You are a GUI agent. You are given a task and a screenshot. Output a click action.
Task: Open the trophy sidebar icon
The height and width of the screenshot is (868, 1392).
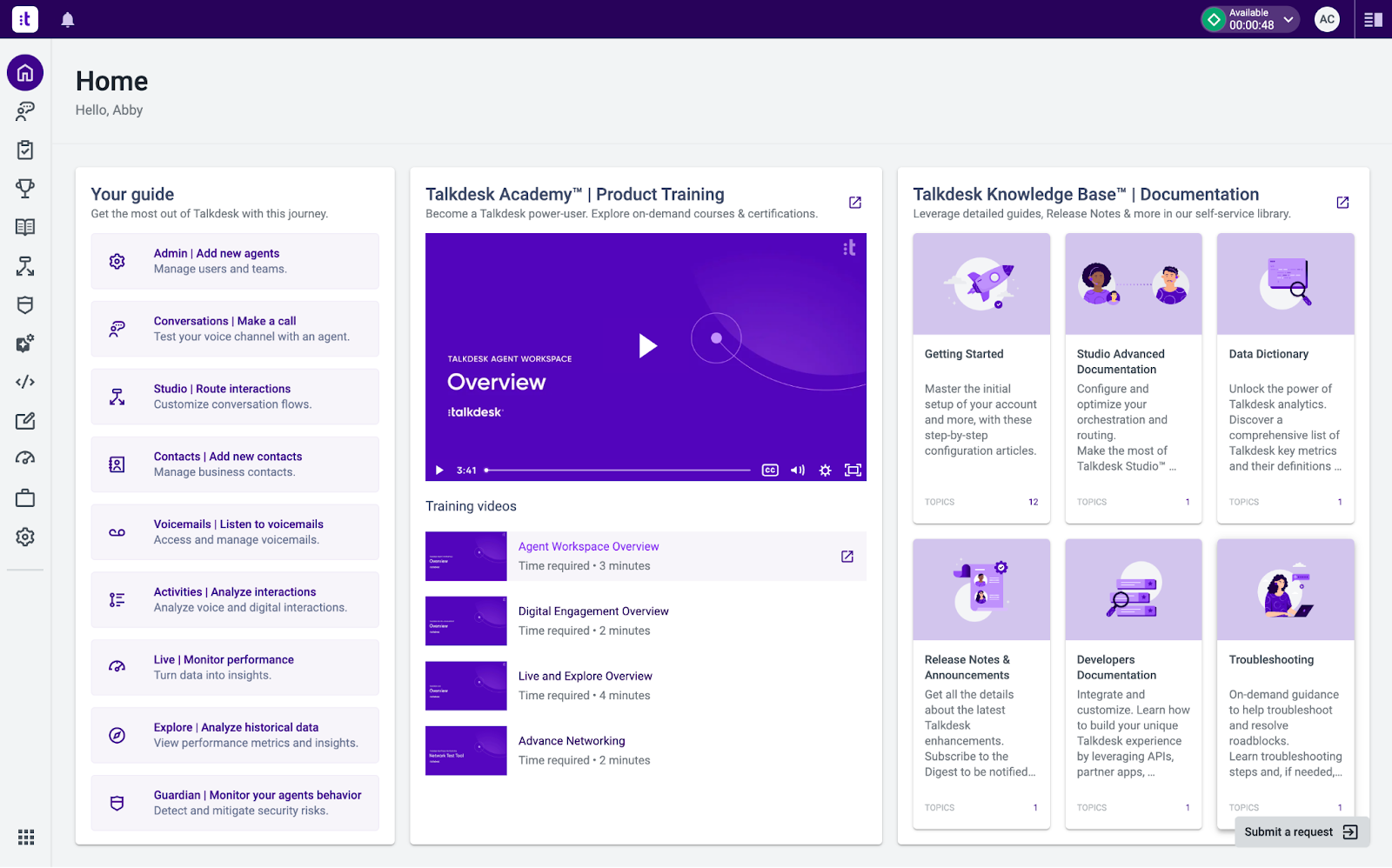click(x=25, y=188)
